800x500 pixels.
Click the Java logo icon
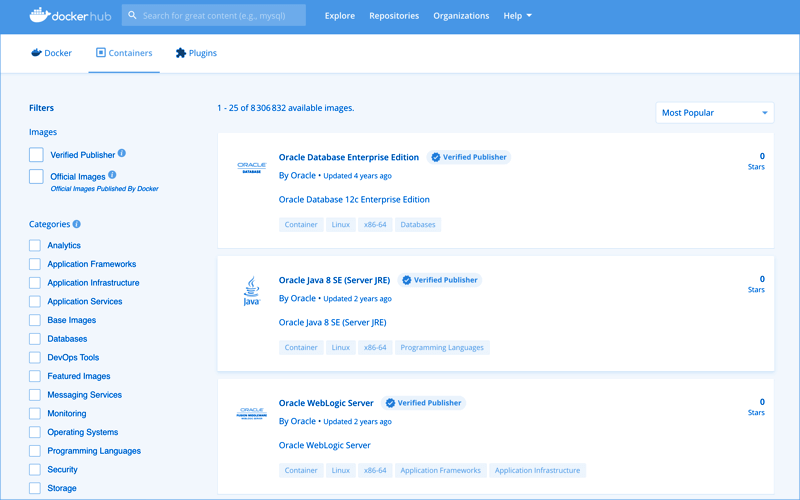coord(251,291)
